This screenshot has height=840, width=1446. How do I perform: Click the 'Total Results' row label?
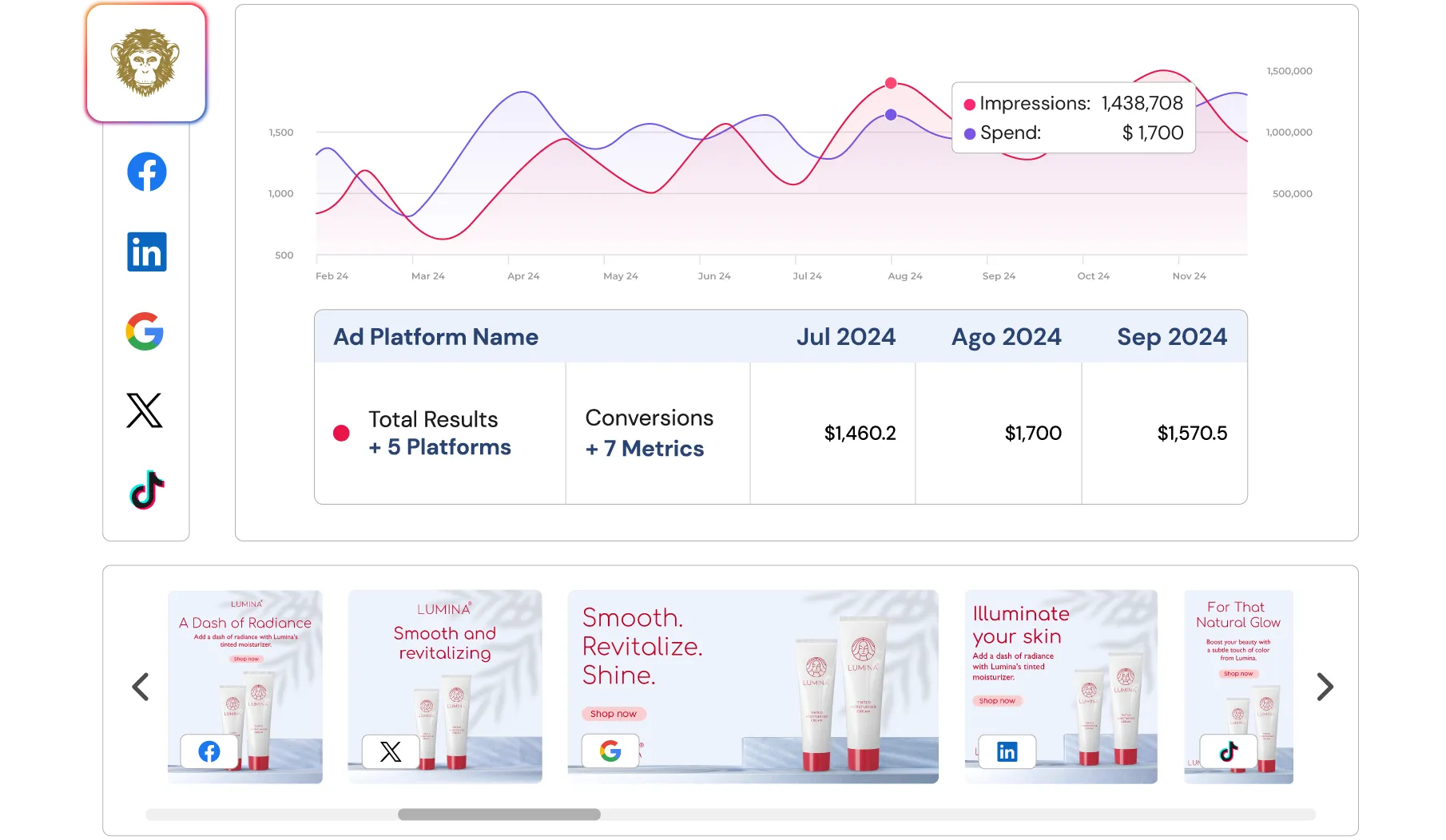click(433, 419)
